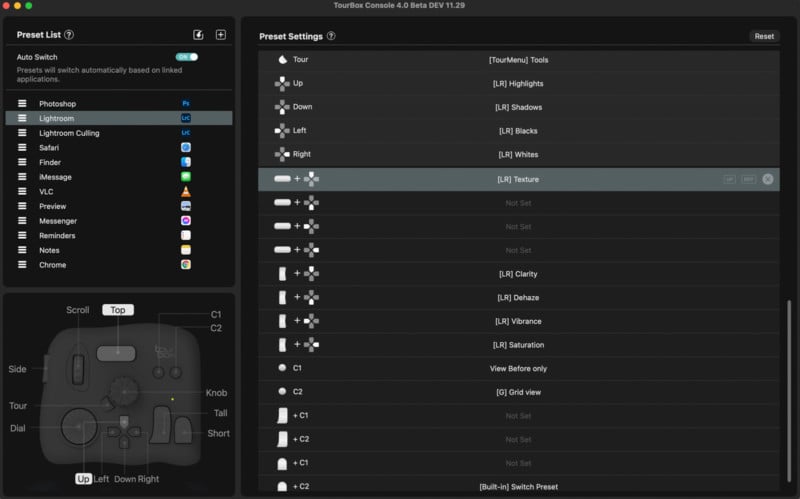Click the drag handle icon beside Photoshop
The height and width of the screenshot is (499, 800).
coord(22,104)
